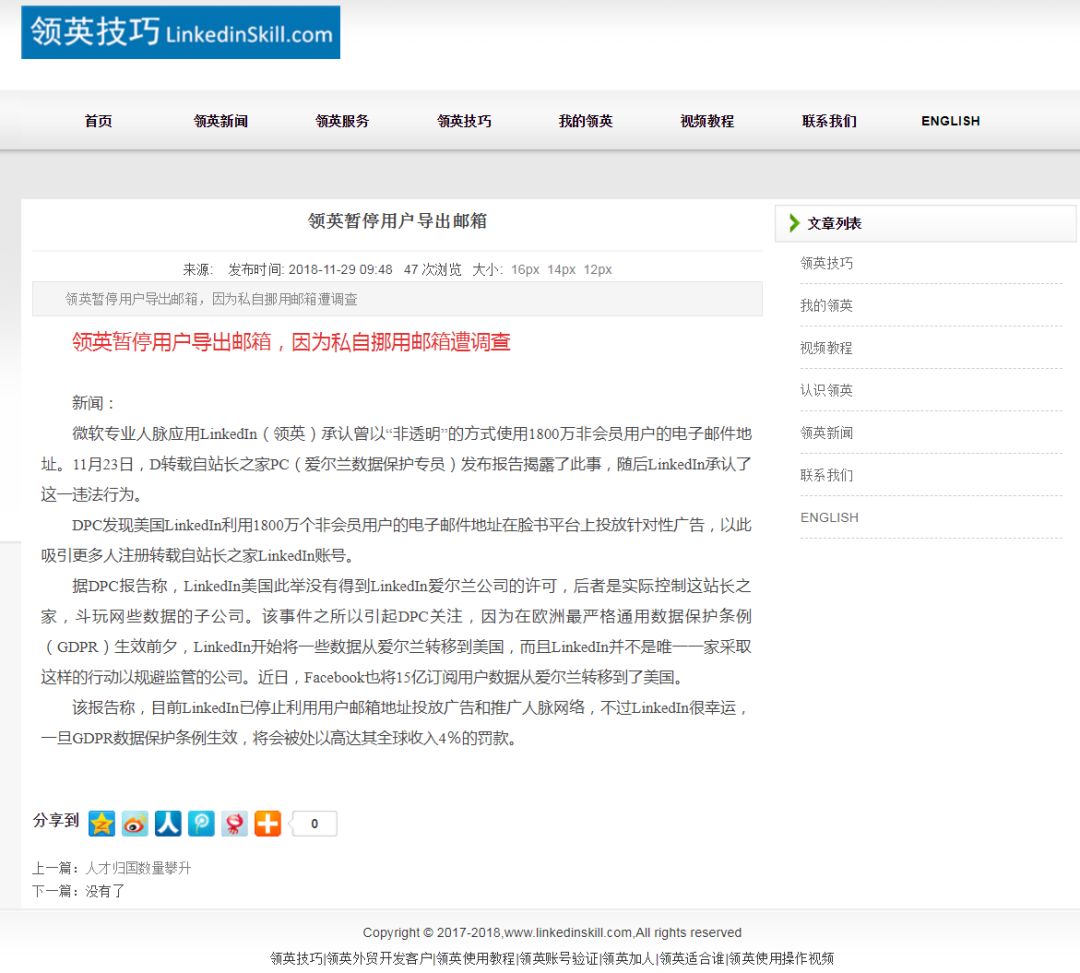
Task: Share to Renren icon
Action: point(168,823)
